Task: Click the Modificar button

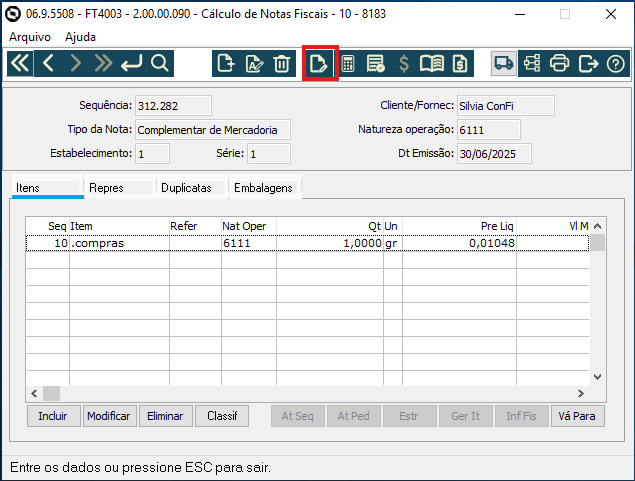Action: pos(109,416)
